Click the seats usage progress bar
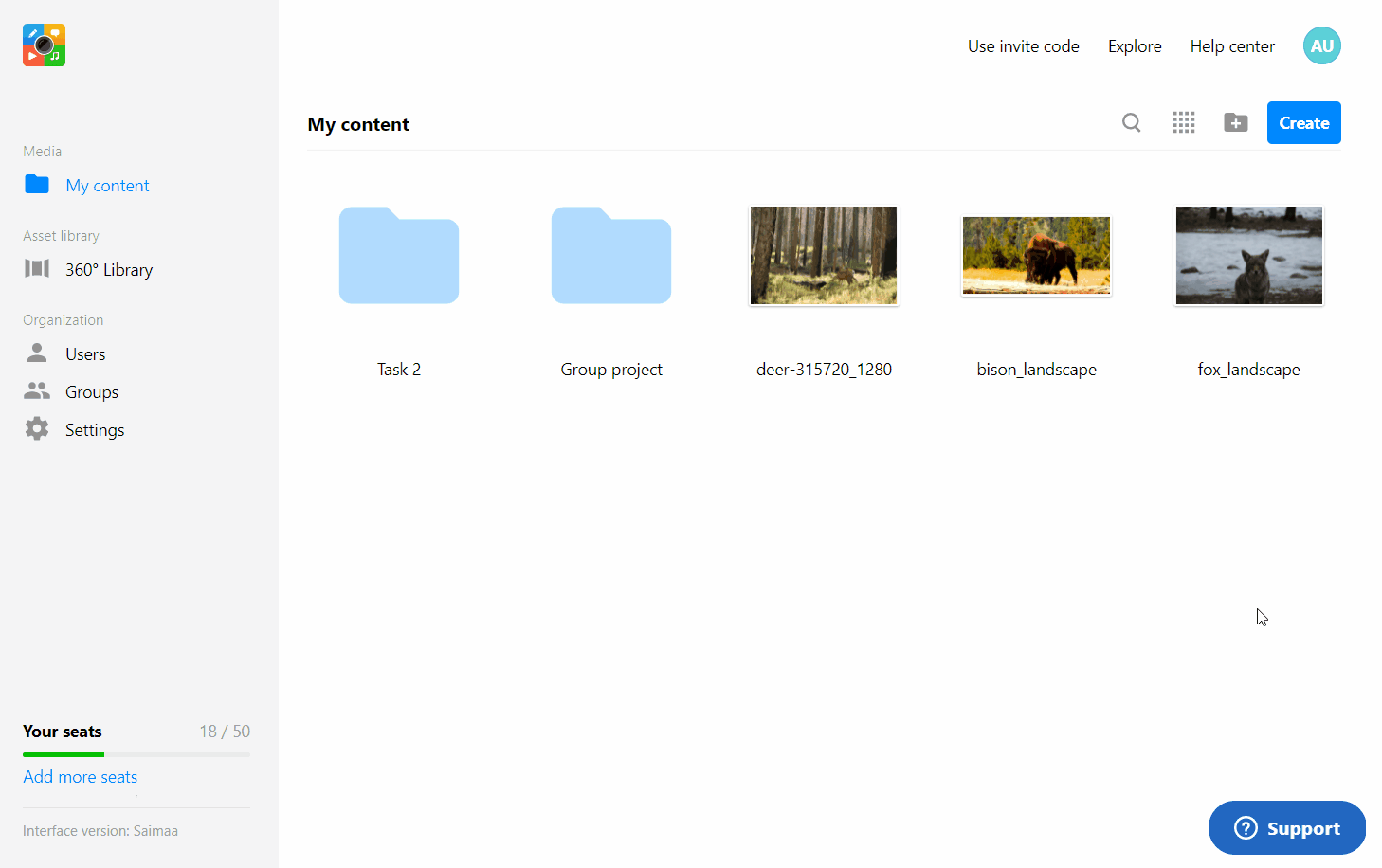Screen dimensions: 1382x868 pos(136,754)
